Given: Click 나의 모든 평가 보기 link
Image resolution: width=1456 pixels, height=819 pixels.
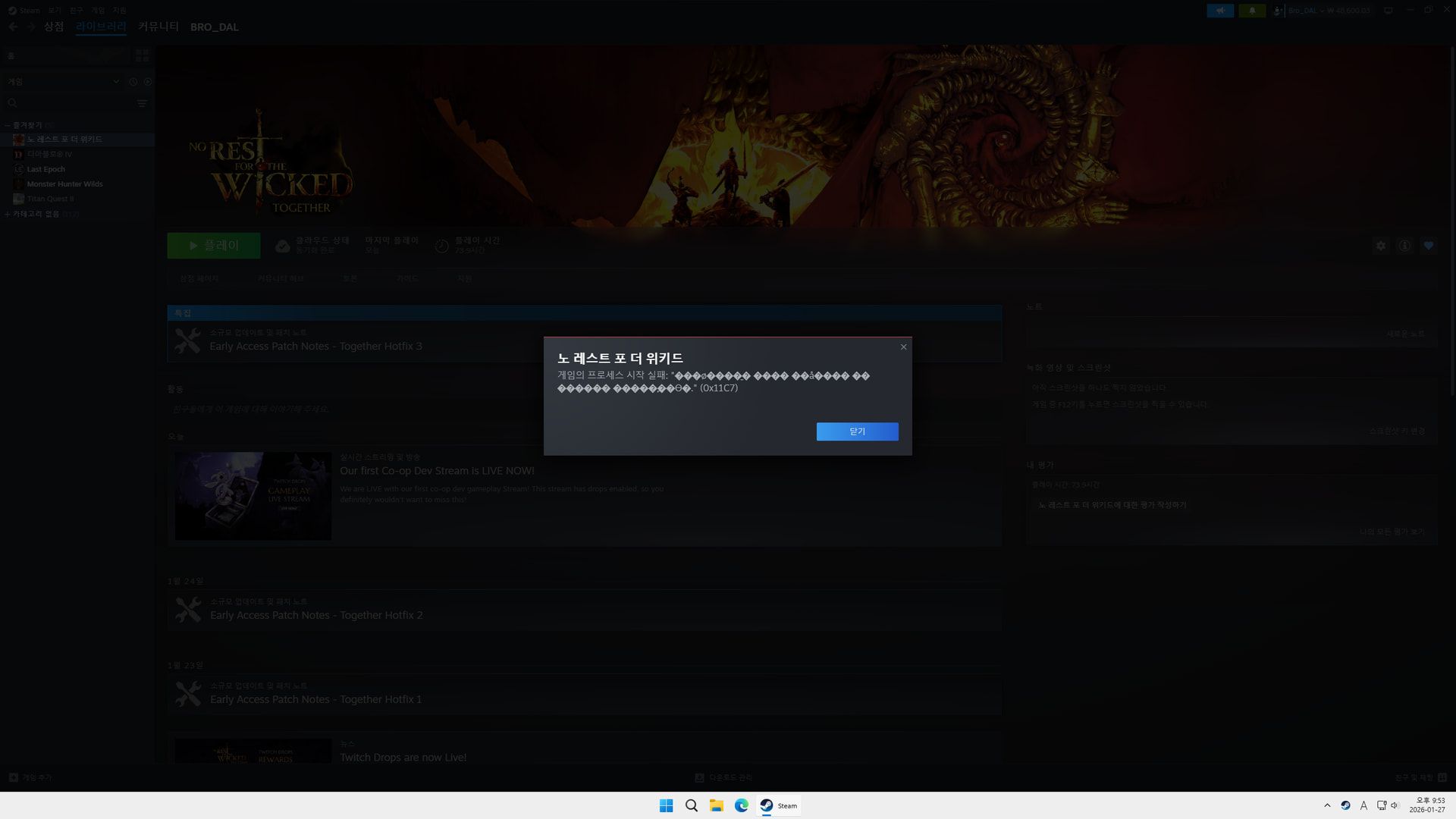Looking at the screenshot, I should (1392, 532).
